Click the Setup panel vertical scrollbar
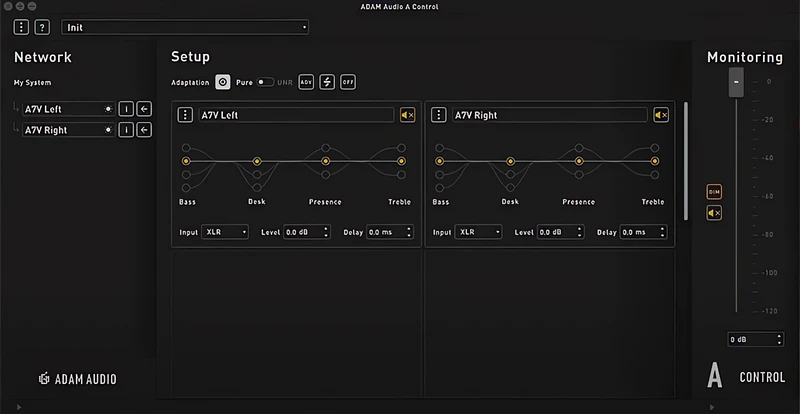This screenshot has height=414, width=800. coord(686,161)
